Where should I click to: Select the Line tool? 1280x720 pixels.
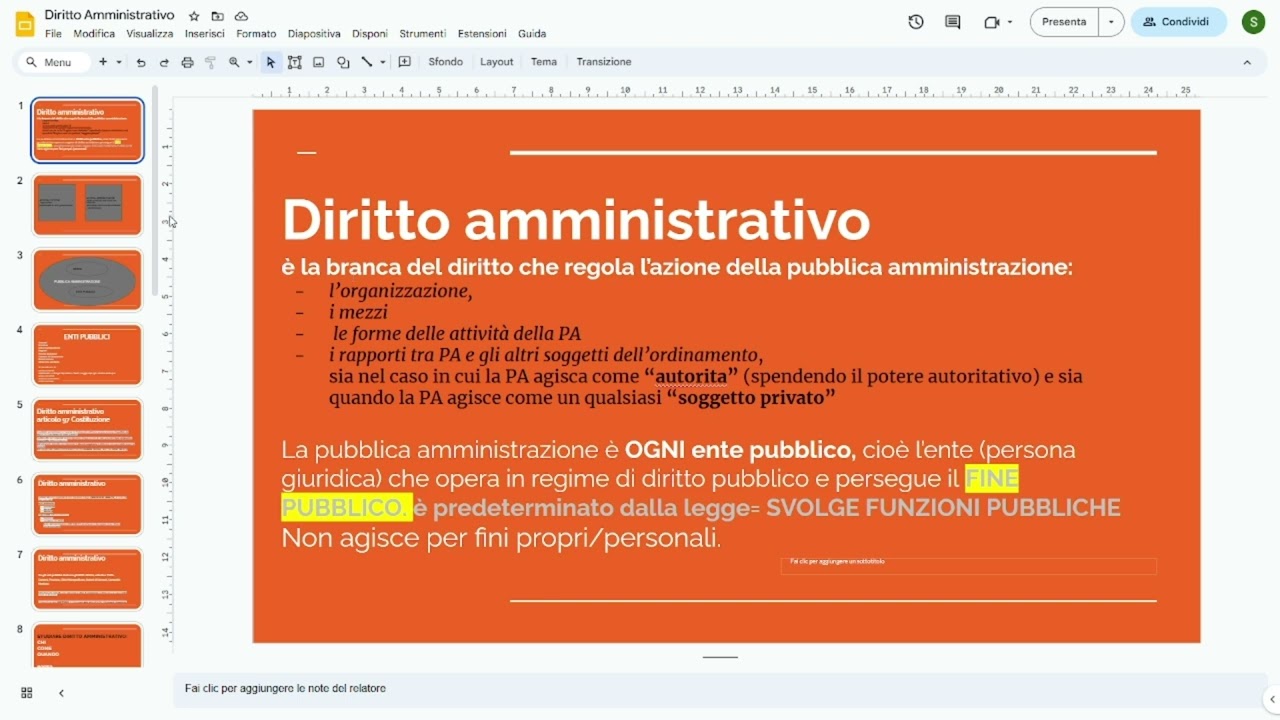tap(367, 62)
